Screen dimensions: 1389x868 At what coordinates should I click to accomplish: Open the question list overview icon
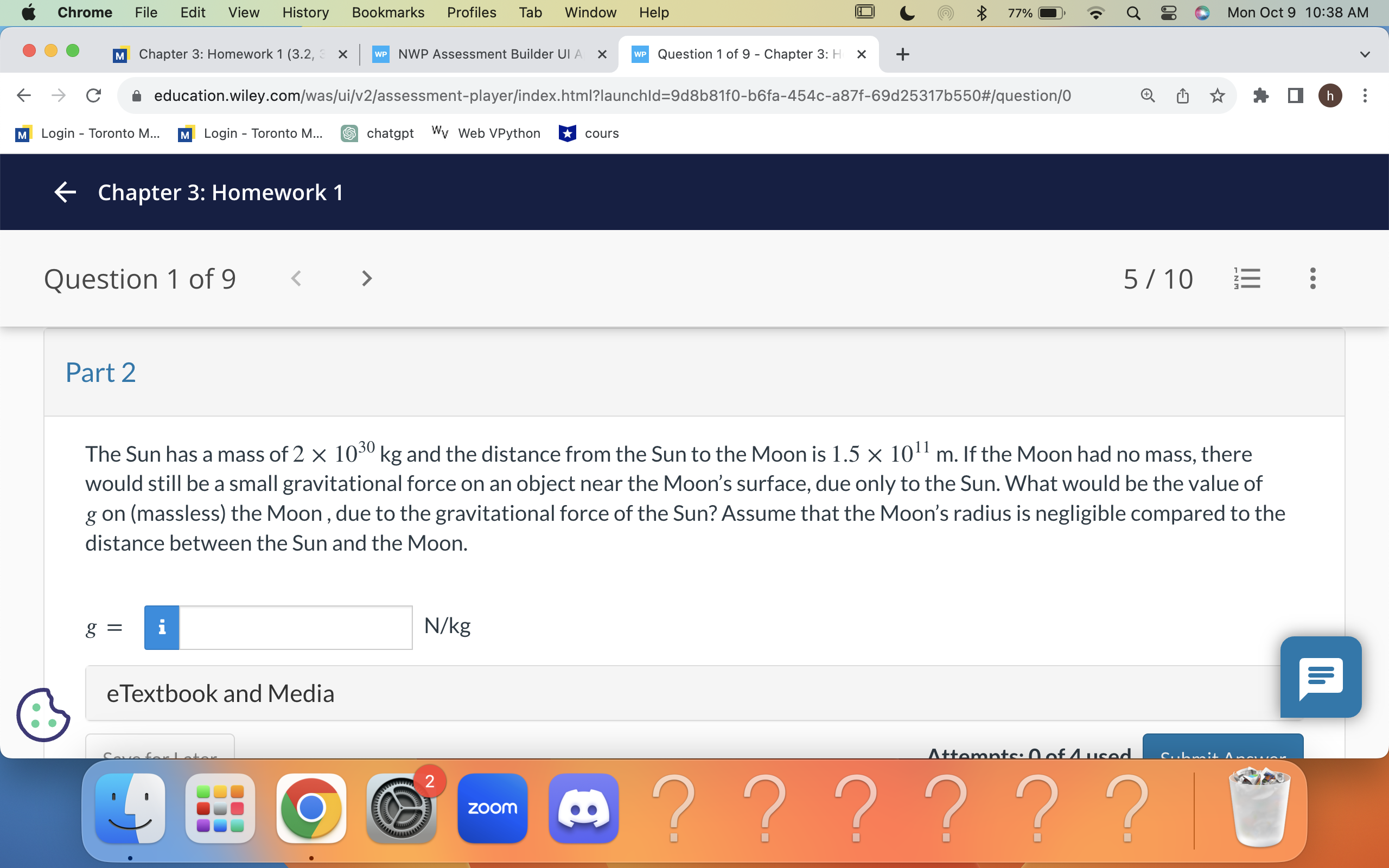(1246, 278)
